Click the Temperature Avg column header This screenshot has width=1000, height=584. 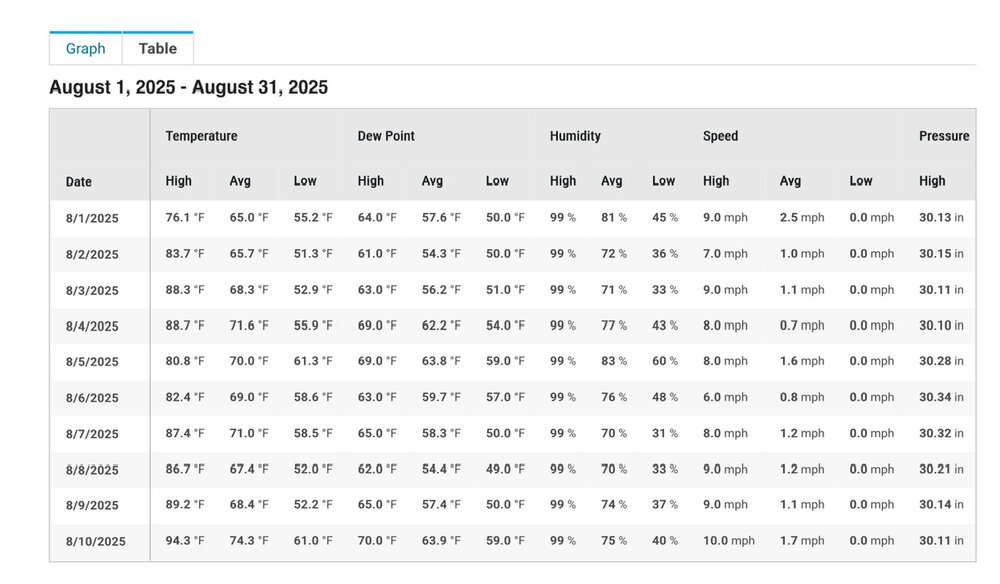click(x=240, y=181)
